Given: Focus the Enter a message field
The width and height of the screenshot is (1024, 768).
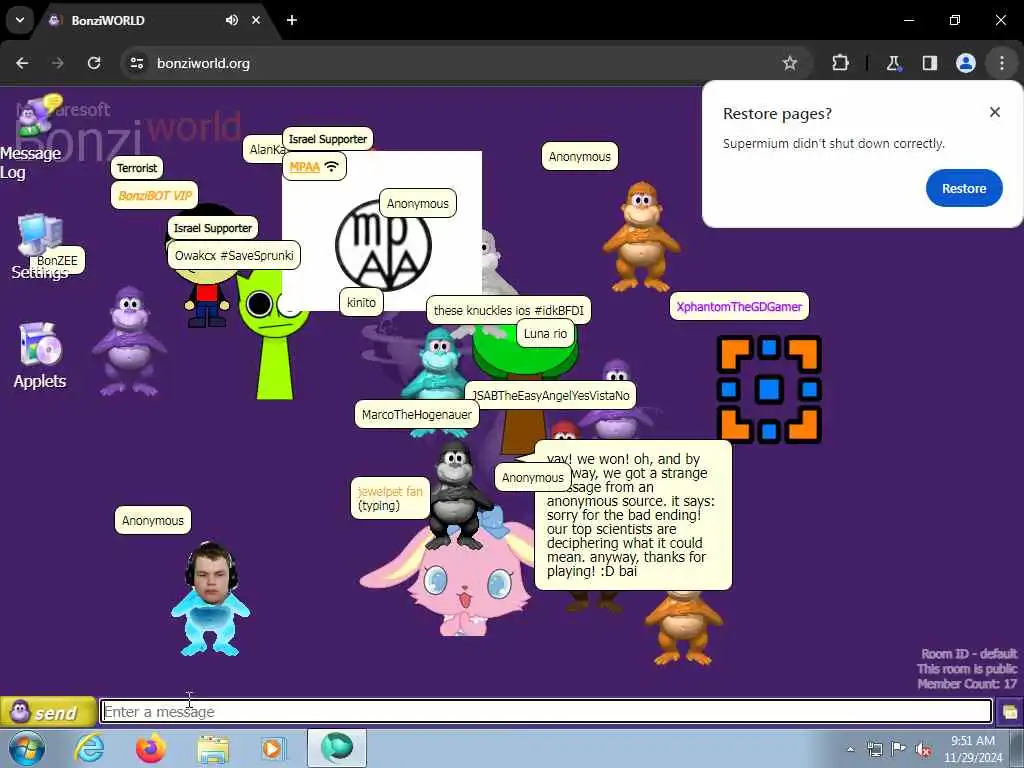Looking at the screenshot, I should (x=546, y=711).
